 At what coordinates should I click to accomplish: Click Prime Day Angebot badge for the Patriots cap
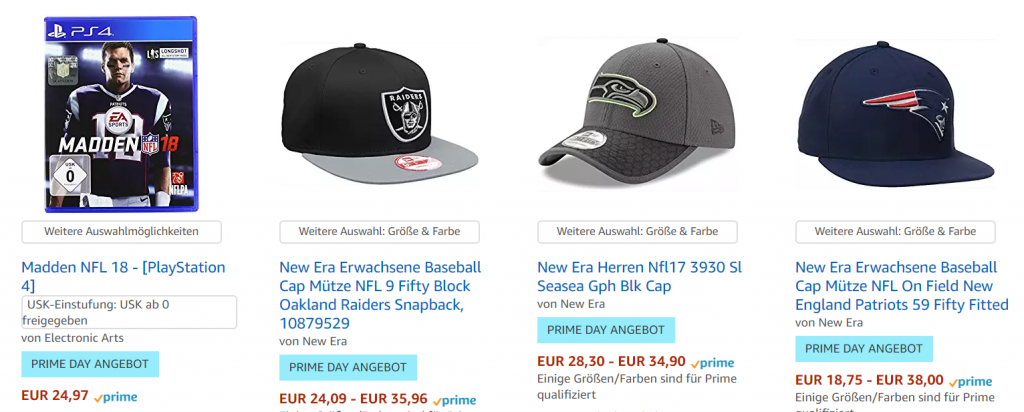point(864,348)
